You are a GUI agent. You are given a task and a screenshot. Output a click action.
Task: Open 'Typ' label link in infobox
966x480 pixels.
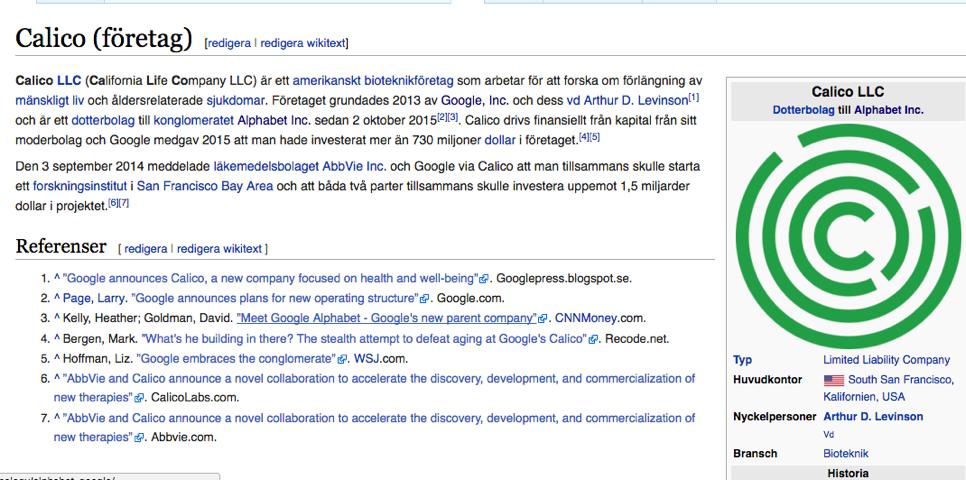(742, 360)
